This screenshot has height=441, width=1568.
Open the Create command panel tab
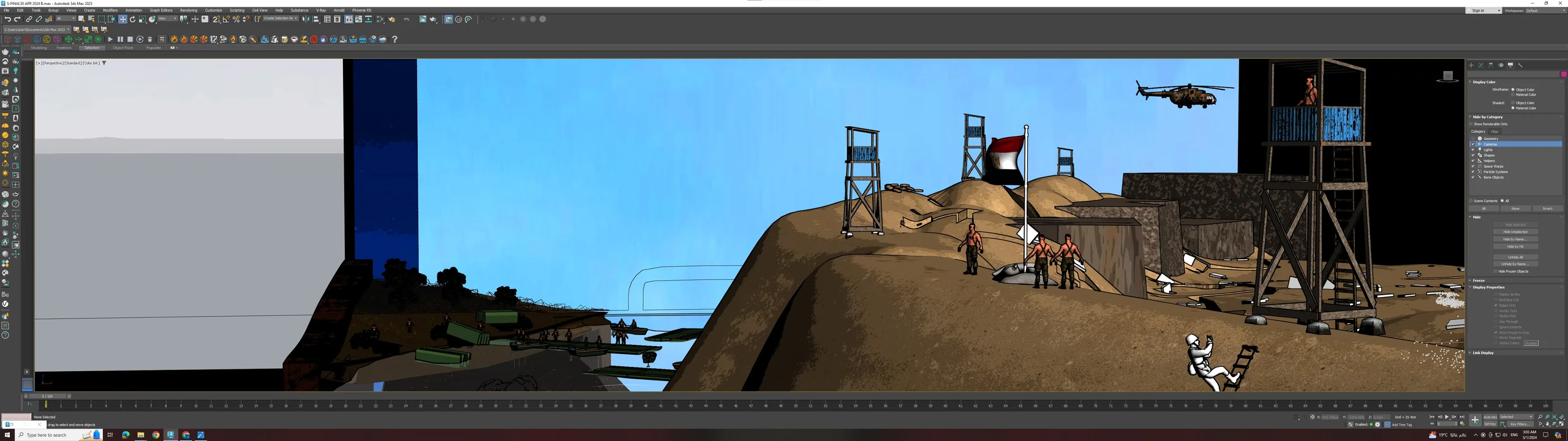click(1471, 65)
